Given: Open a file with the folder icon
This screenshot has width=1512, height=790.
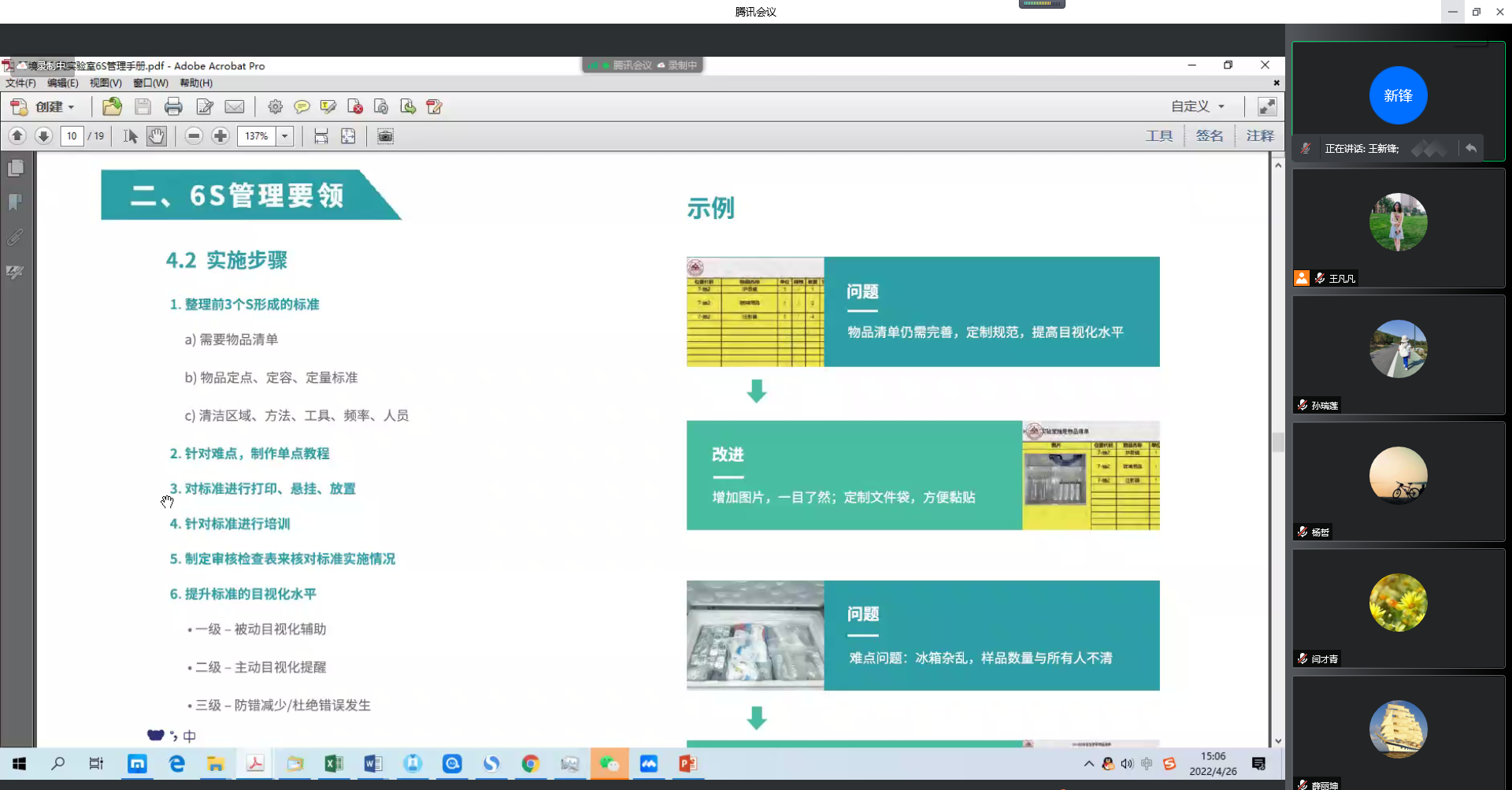Looking at the screenshot, I should 113,106.
